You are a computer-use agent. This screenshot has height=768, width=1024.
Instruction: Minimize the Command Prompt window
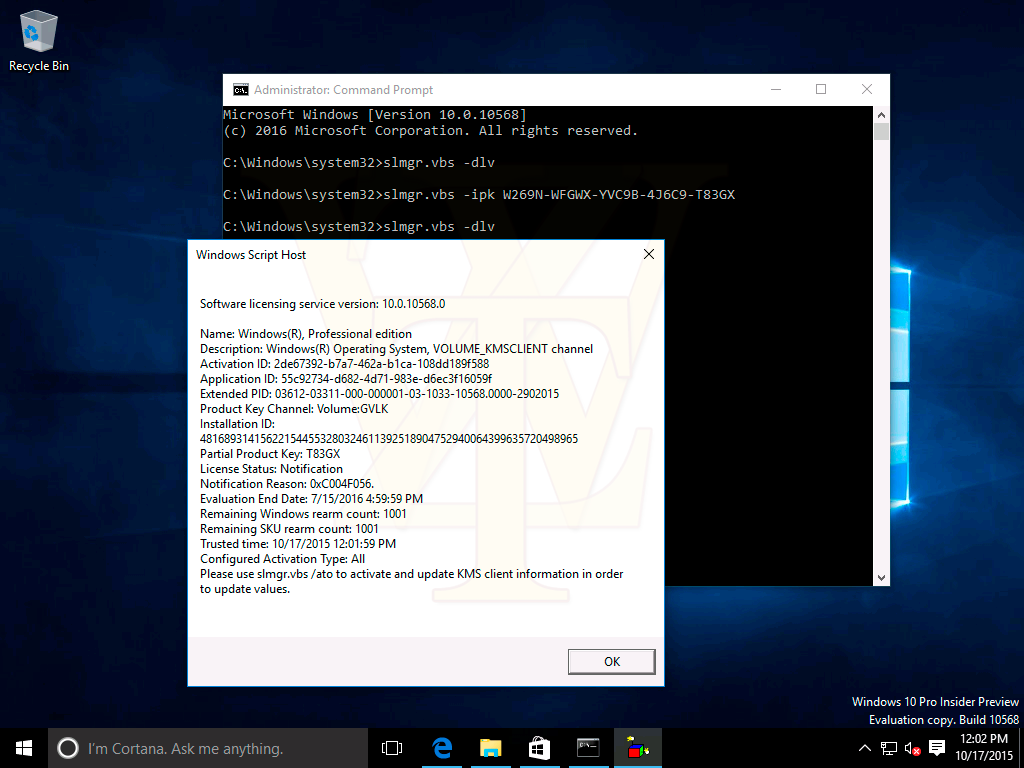(x=775, y=89)
